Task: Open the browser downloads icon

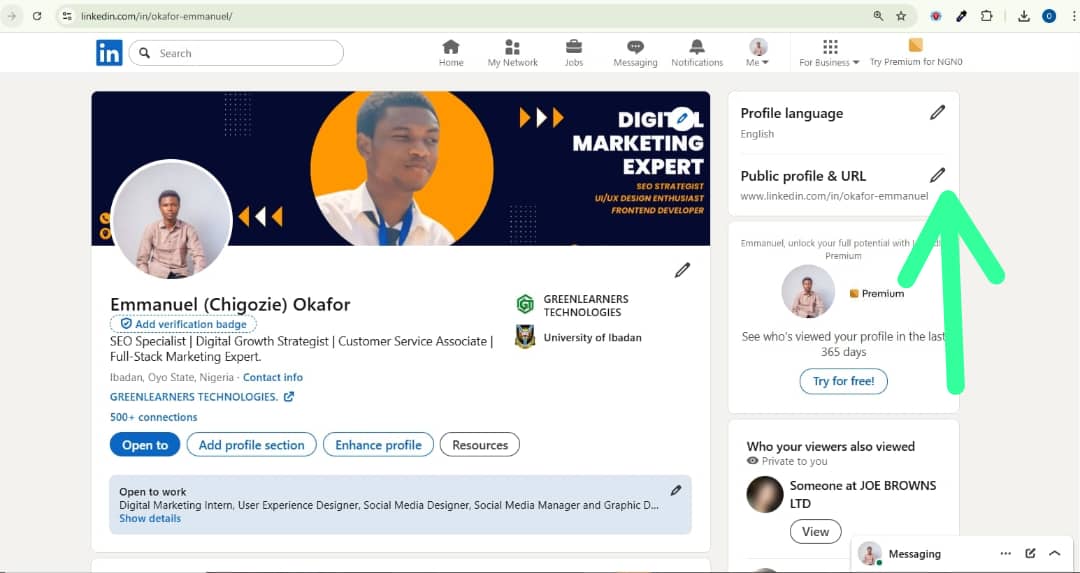Action: click(1024, 16)
